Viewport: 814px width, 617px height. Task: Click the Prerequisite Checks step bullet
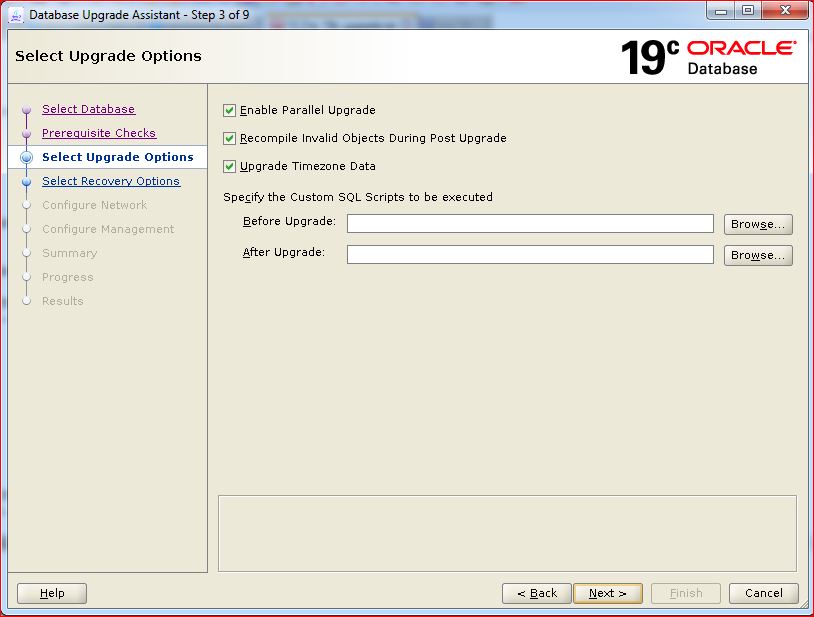click(27, 134)
